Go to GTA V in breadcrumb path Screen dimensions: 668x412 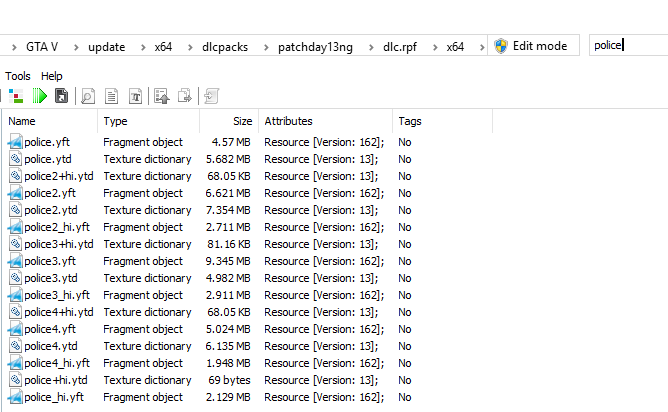tap(42, 47)
